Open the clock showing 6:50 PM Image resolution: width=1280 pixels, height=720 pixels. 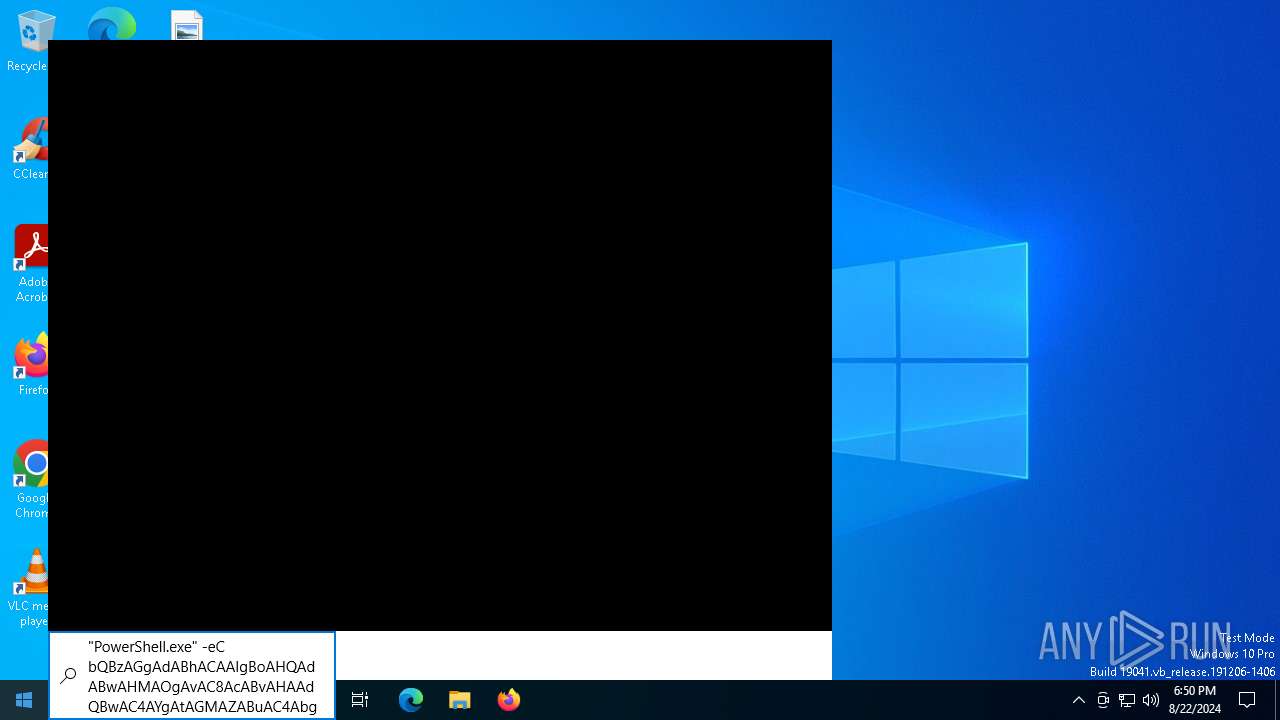tap(1195, 700)
